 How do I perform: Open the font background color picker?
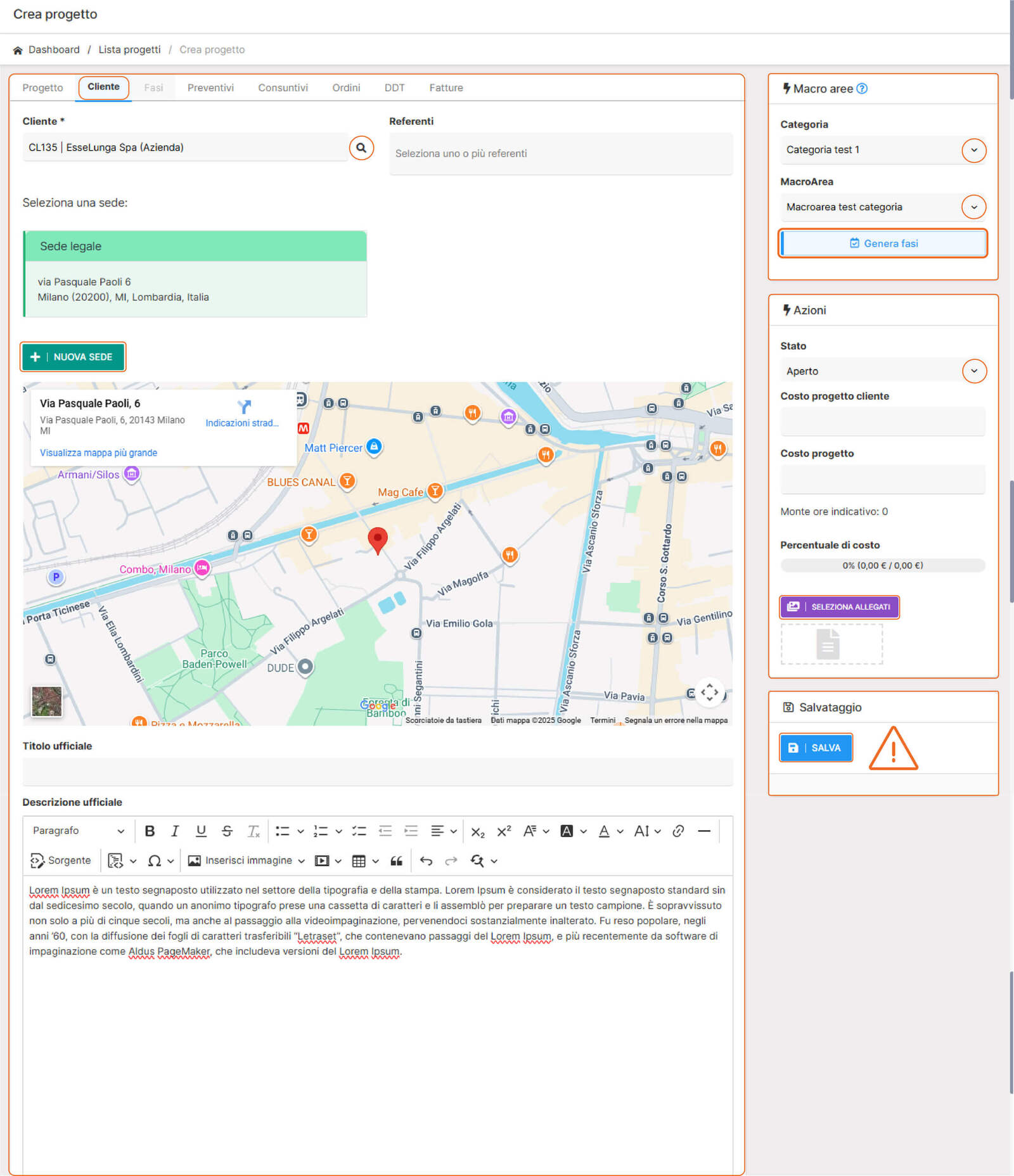567,831
